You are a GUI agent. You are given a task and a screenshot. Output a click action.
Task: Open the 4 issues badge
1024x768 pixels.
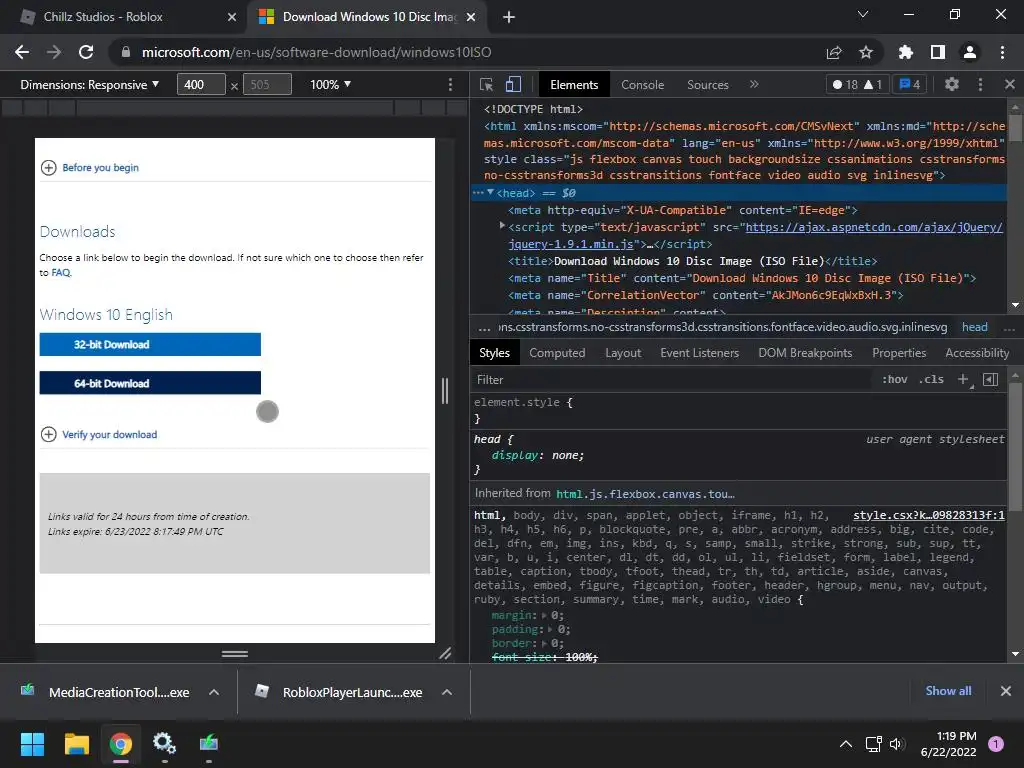[x=910, y=84]
